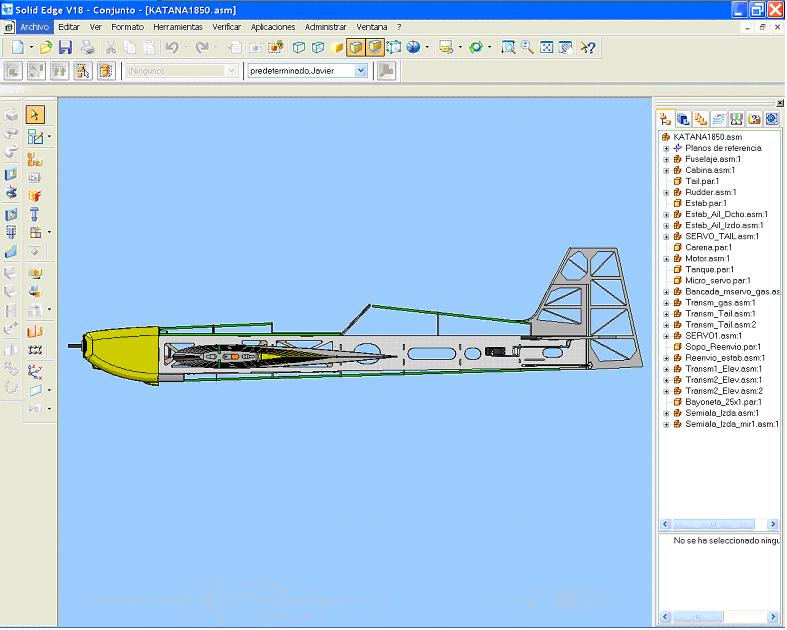Click the Print icon
This screenshot has height=630, width=787.
[88, 47]
